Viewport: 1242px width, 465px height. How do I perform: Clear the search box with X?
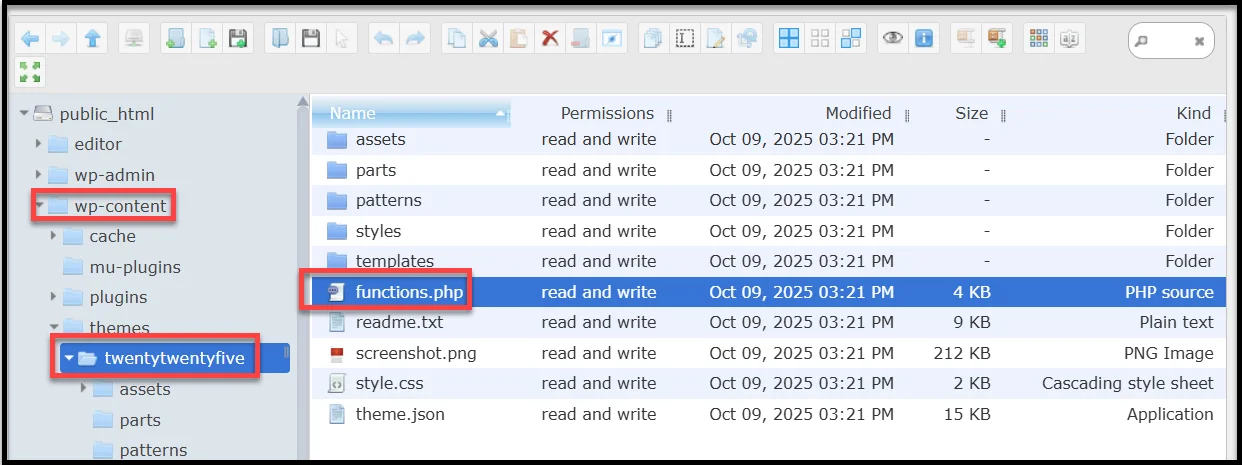(1199, 41)
